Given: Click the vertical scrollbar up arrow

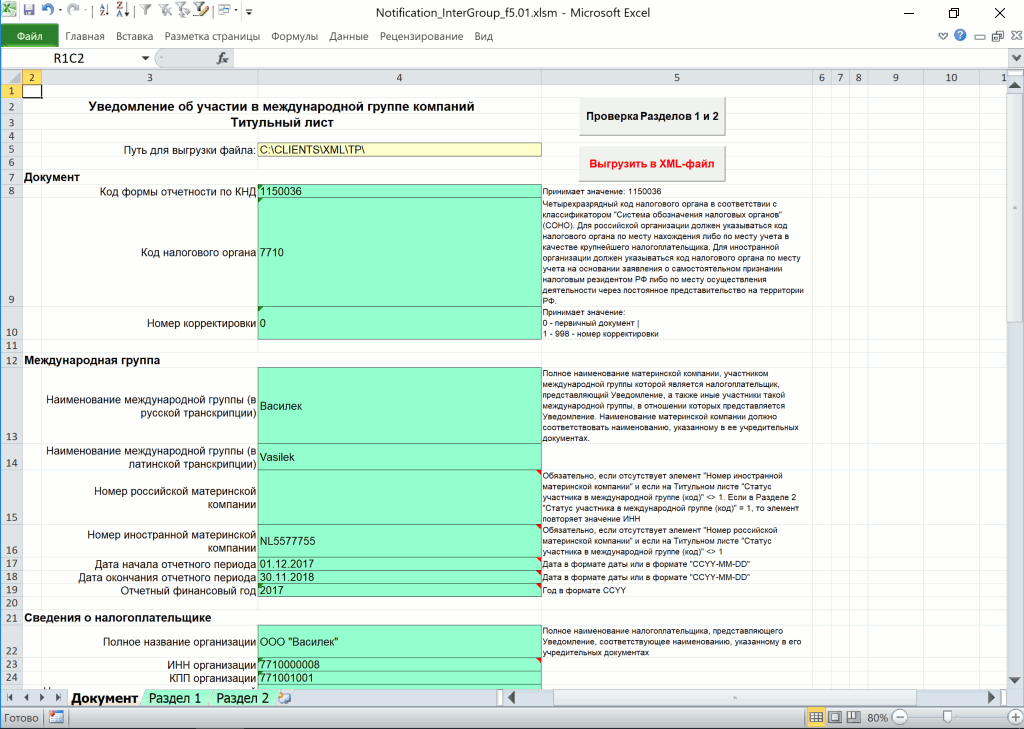Looking at the screenshot, I should tap(1016, 85).
